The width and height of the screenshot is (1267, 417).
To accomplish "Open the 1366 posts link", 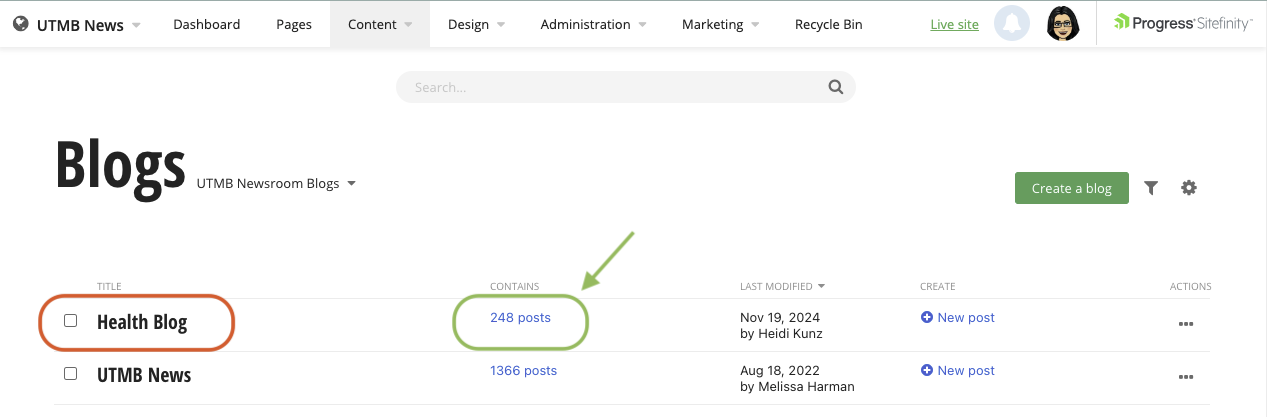I will click(x=523, y=371).
